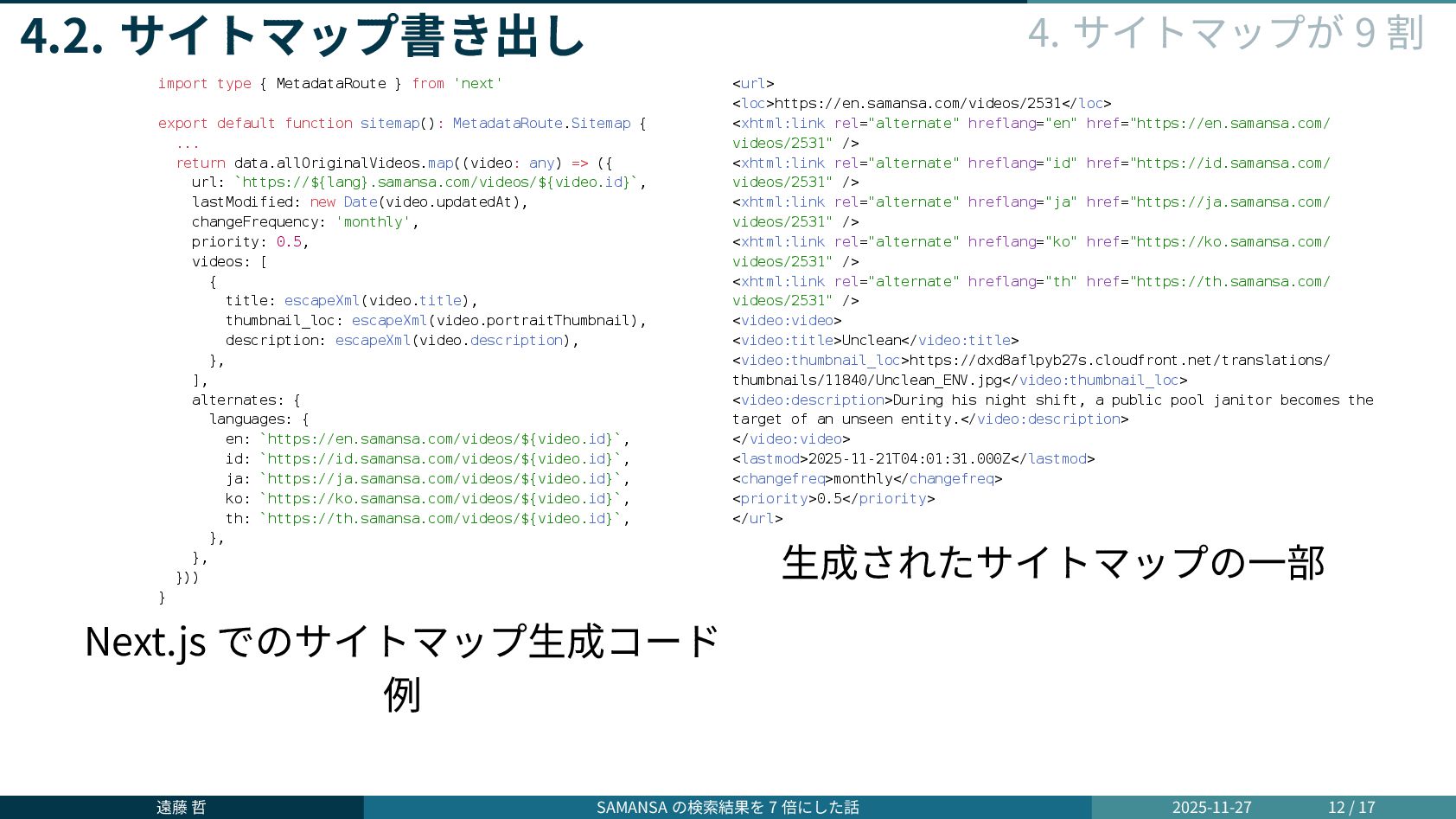Click the "en:" language URL code line

[428, 438]
